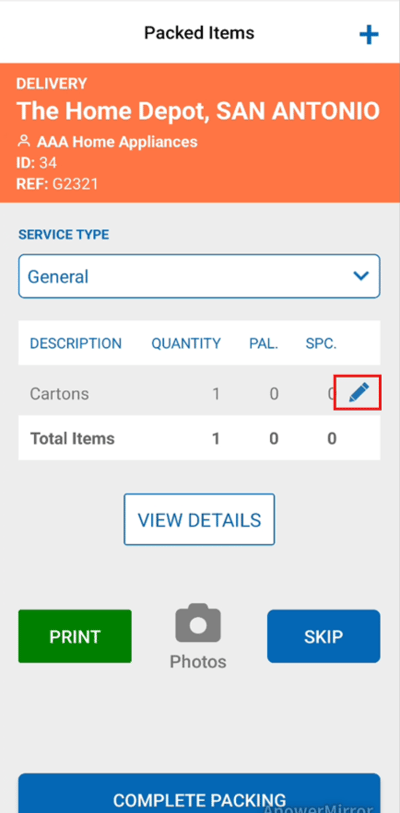
Task: Select the QUANTITY column header
Action: pyautogui.click(x=186, y=343)
